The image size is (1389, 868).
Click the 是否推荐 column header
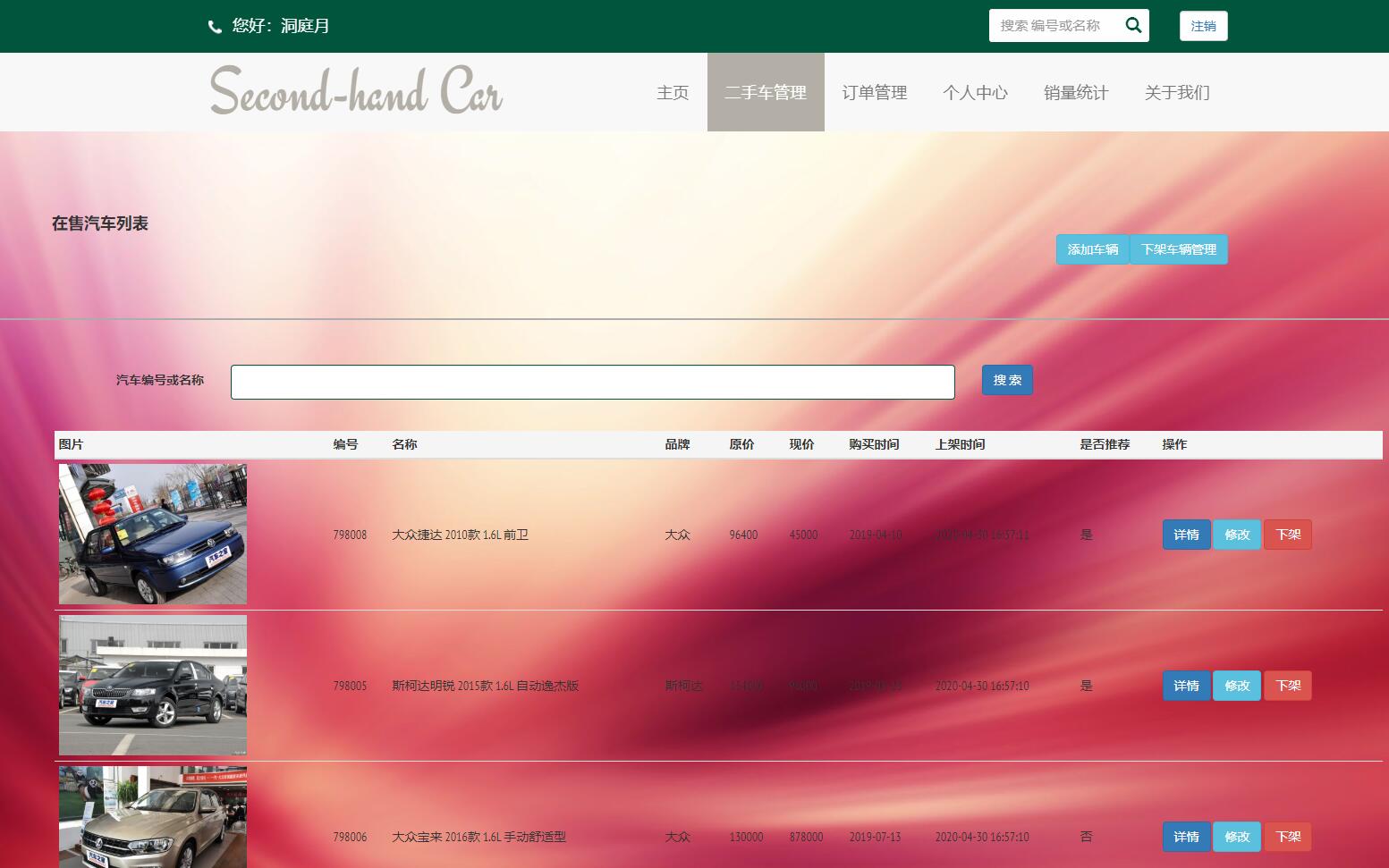point(1105,444)
